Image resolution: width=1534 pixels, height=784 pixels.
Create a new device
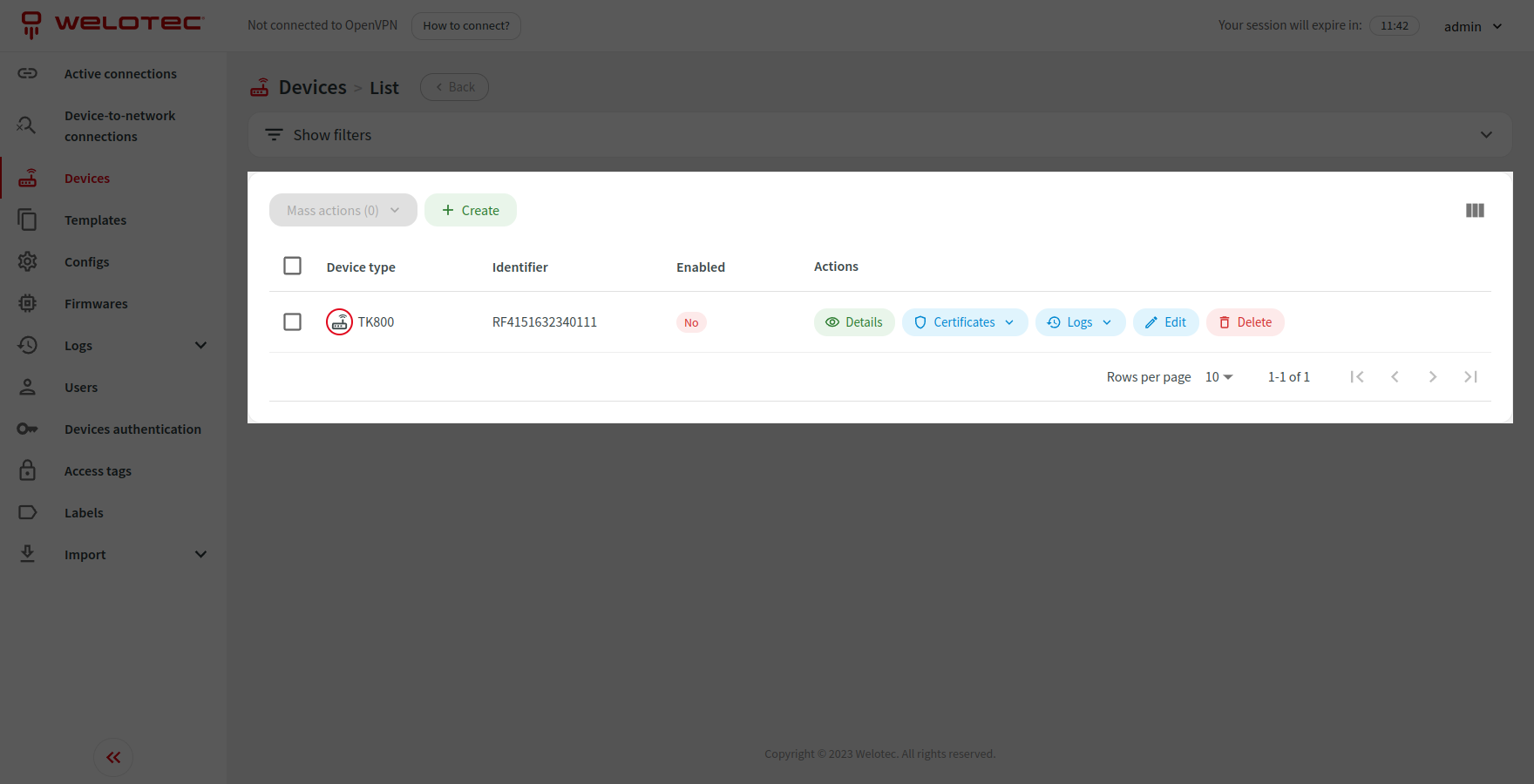tap(471, 210)
